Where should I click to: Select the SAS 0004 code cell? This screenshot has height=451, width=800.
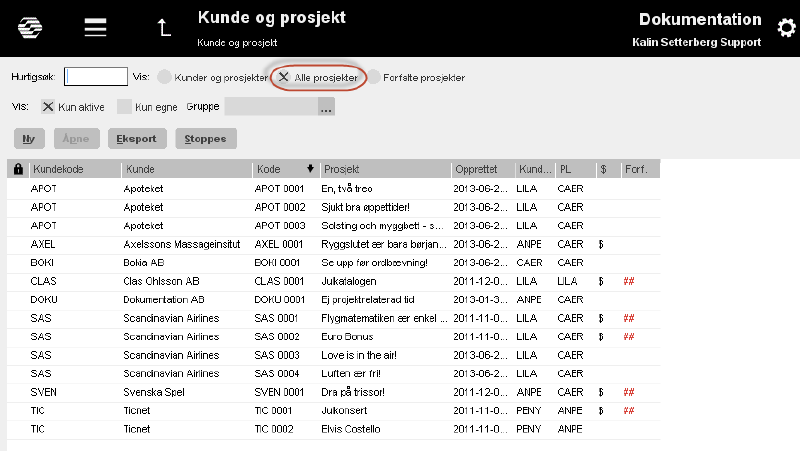coord(277,373)
